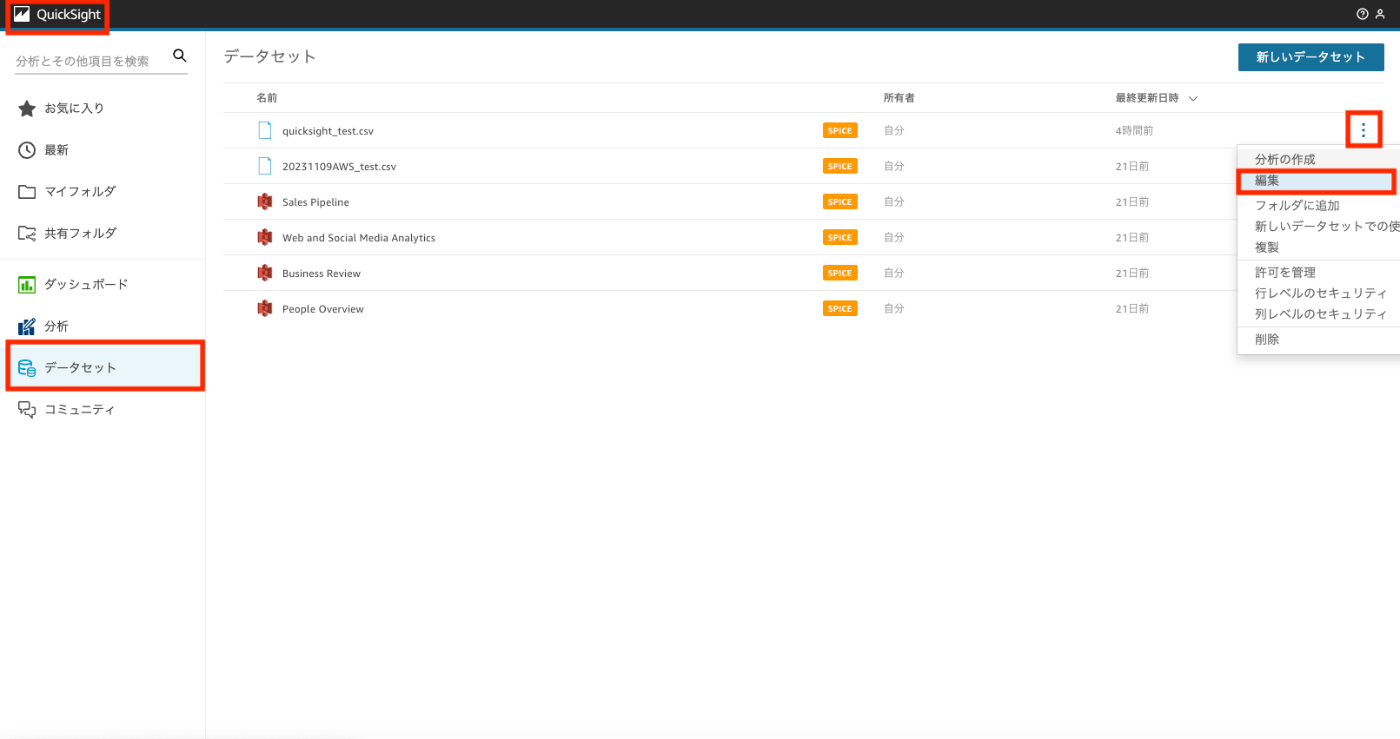The height and width of the screenshot is (739, 1400).
Task: Click the 所有者 column header
Action: [899, 98]
